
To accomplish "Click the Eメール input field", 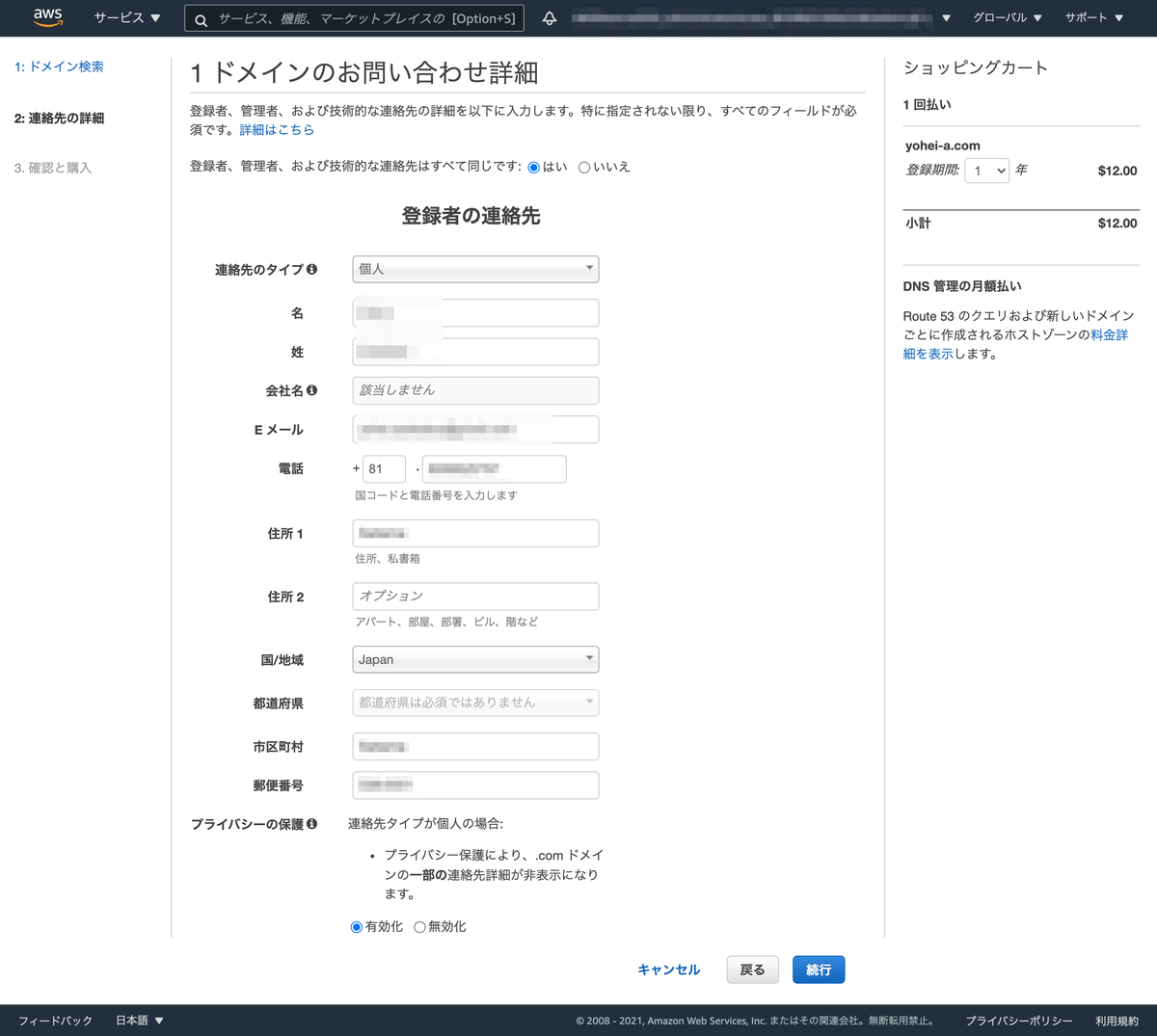I will coord(475,429).
